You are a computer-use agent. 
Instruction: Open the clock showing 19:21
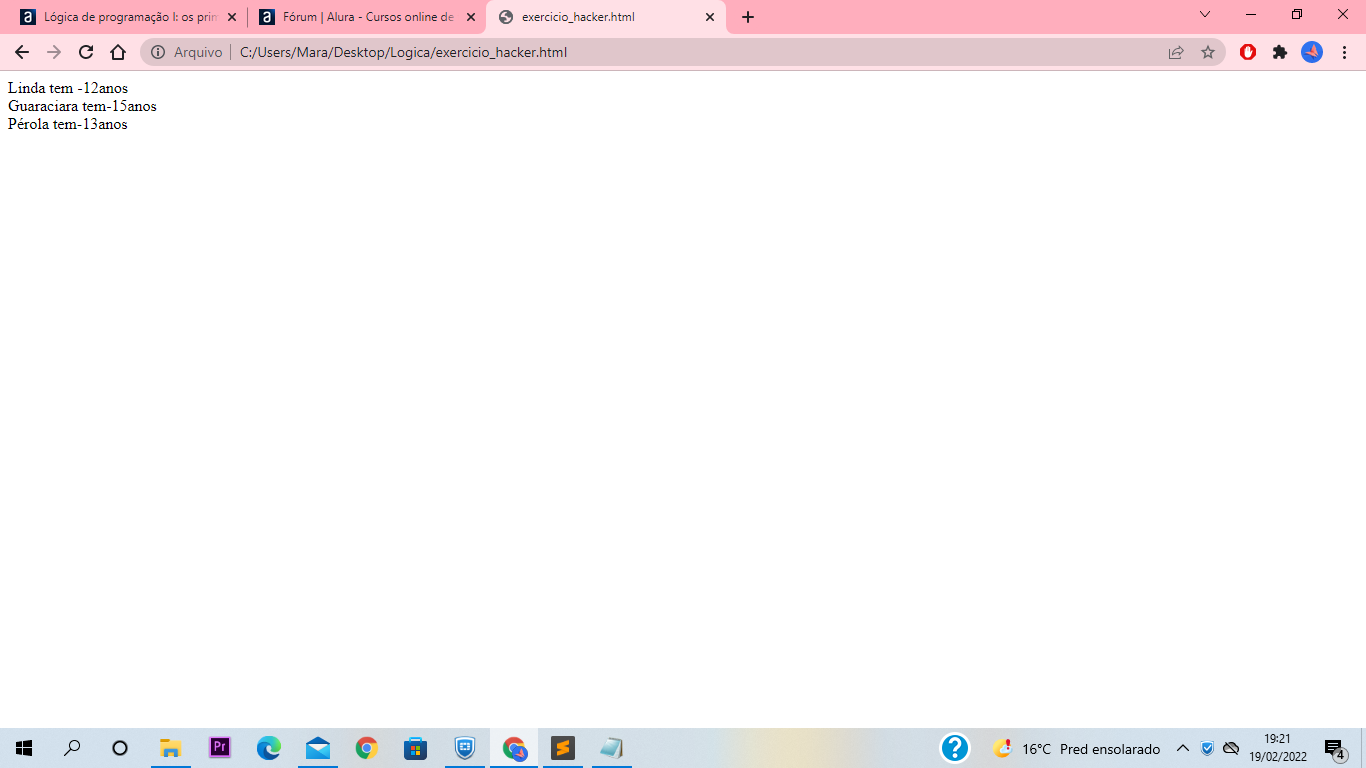(x=1278, y=748)
